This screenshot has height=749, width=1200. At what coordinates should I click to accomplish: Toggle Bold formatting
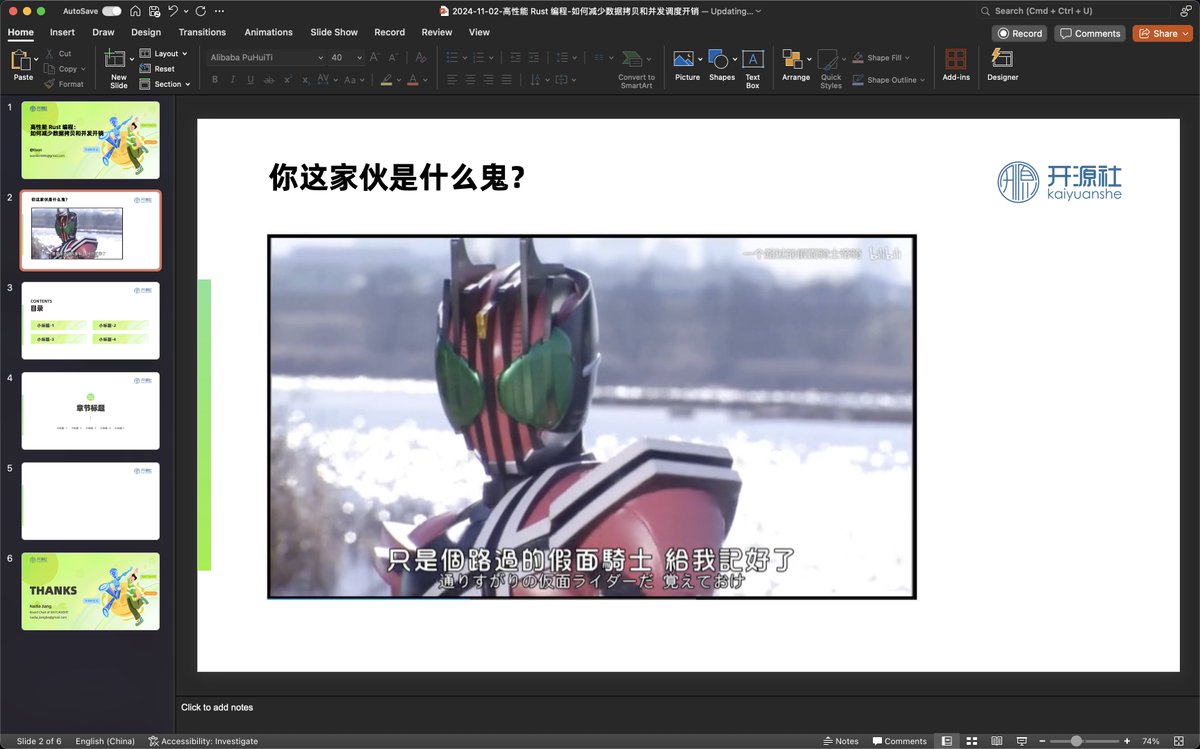(x=214, y=80)
